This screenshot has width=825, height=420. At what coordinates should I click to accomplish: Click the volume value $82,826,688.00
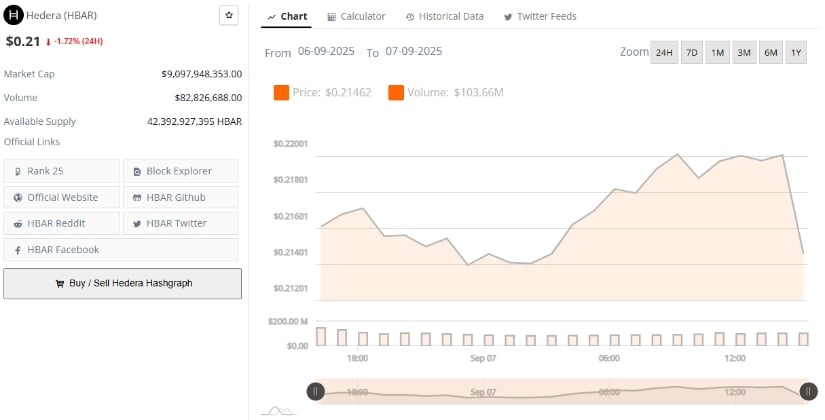click(208, 97)
